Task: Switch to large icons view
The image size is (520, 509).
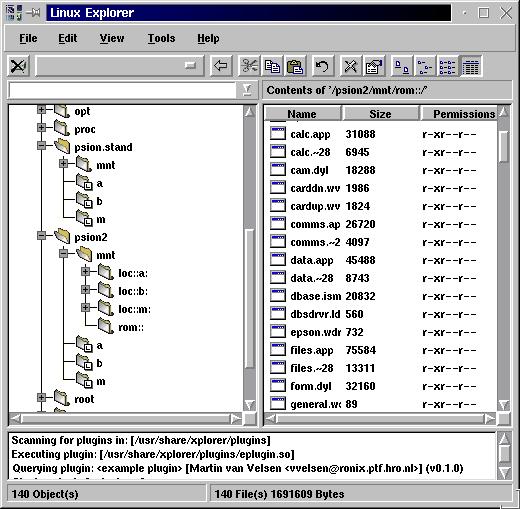Action: (401, 66)
